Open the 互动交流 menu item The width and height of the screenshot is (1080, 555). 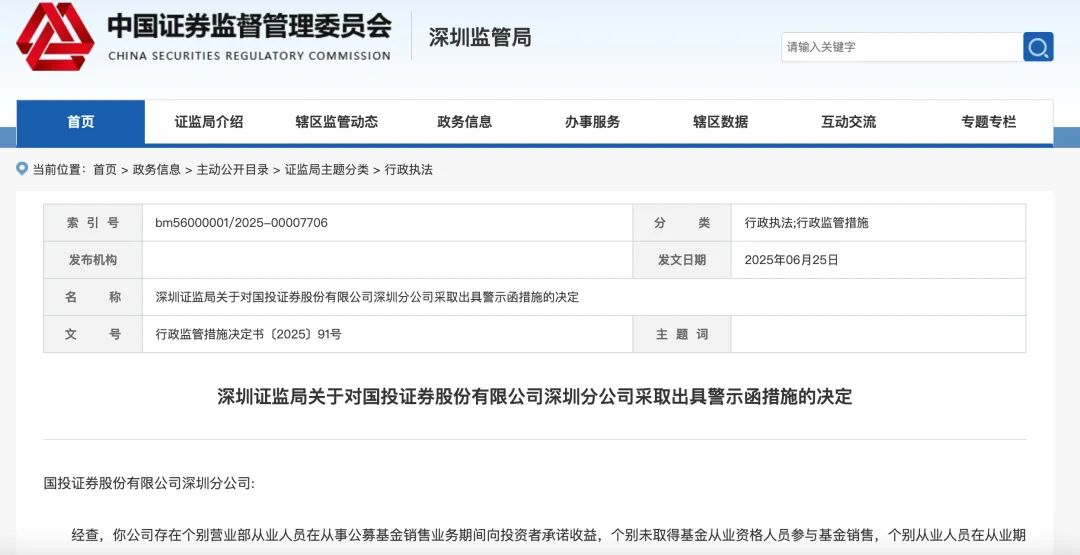[849, 122]
